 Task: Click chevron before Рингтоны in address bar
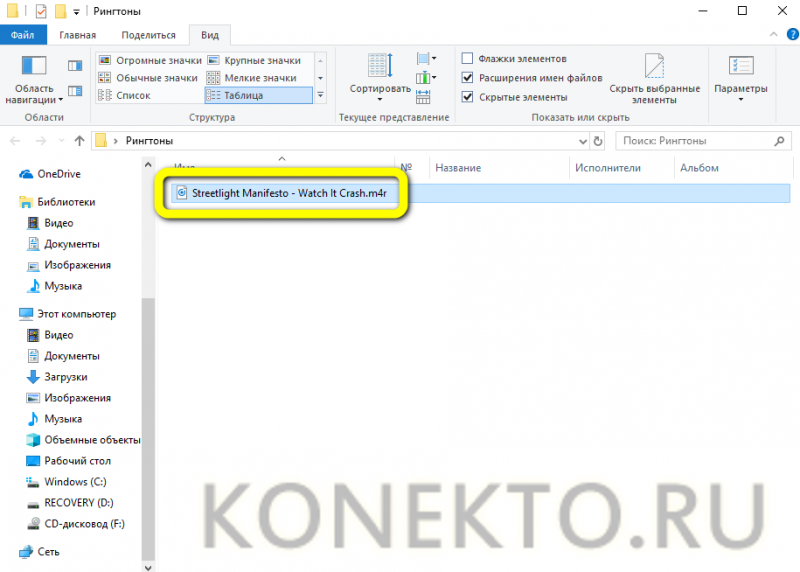coord(115,141)
